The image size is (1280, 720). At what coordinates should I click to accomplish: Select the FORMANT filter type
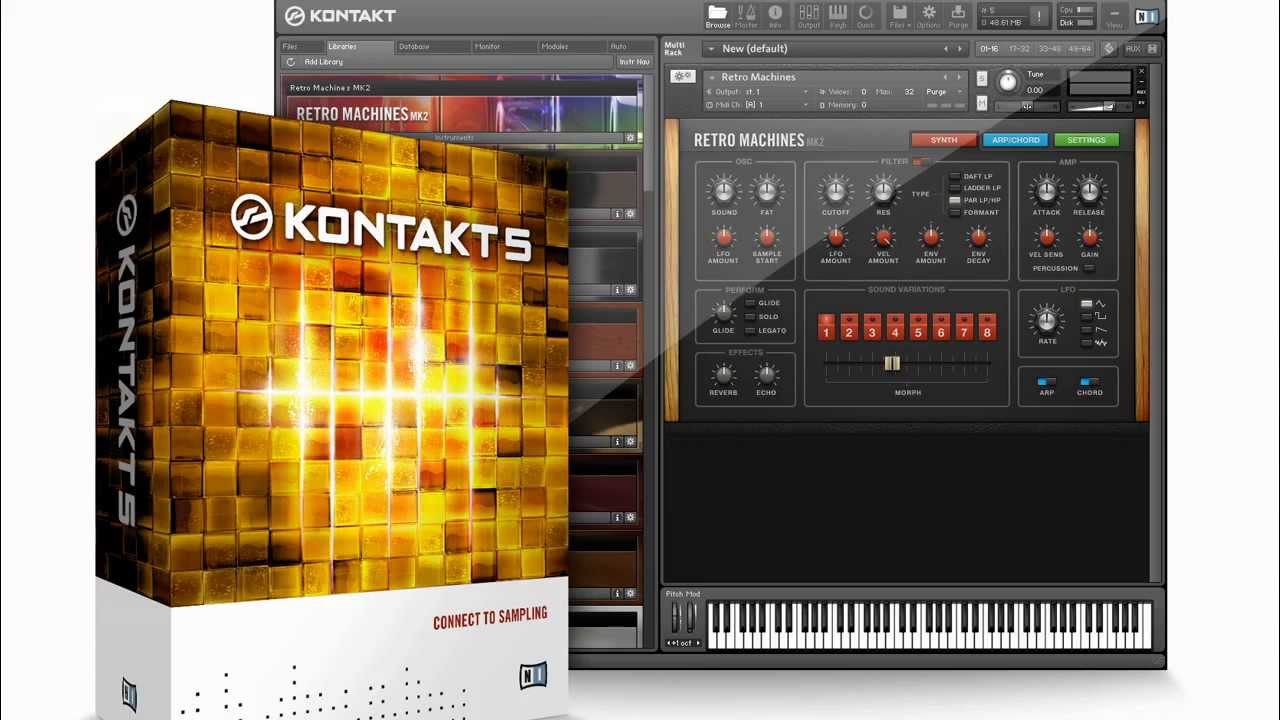(x=955, y=212)
